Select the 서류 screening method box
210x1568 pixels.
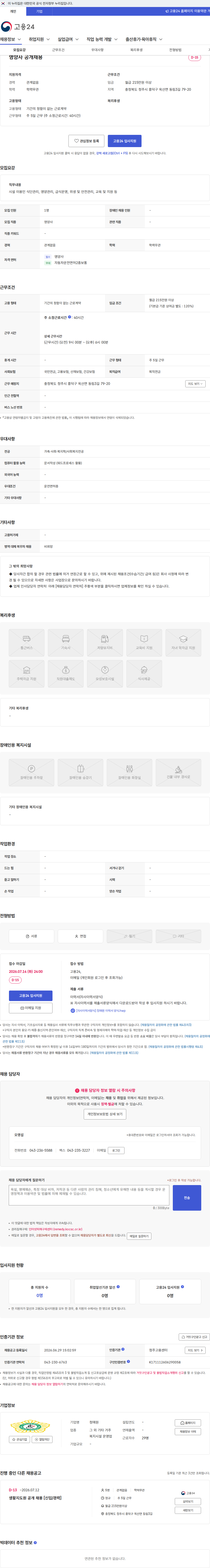point(32,936)
